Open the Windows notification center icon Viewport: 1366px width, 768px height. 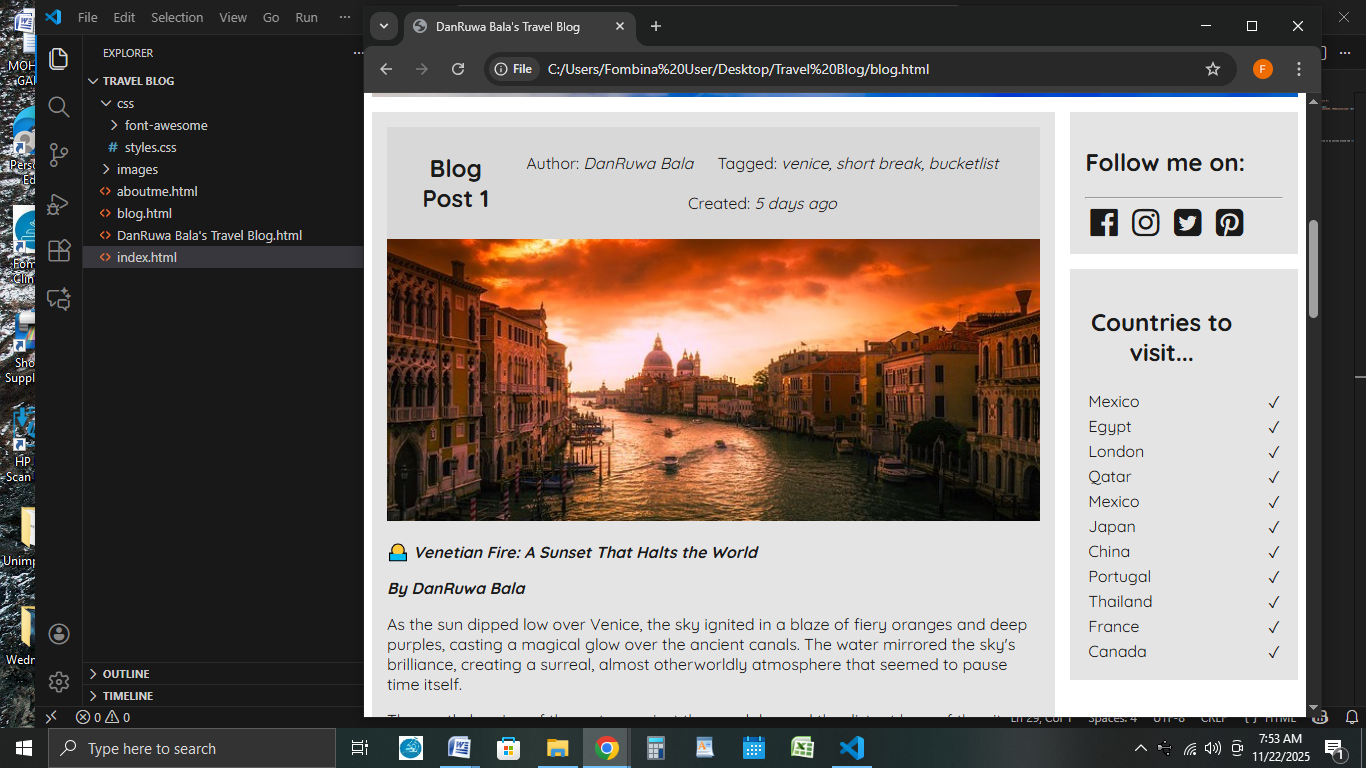[x=1334, y=748]
